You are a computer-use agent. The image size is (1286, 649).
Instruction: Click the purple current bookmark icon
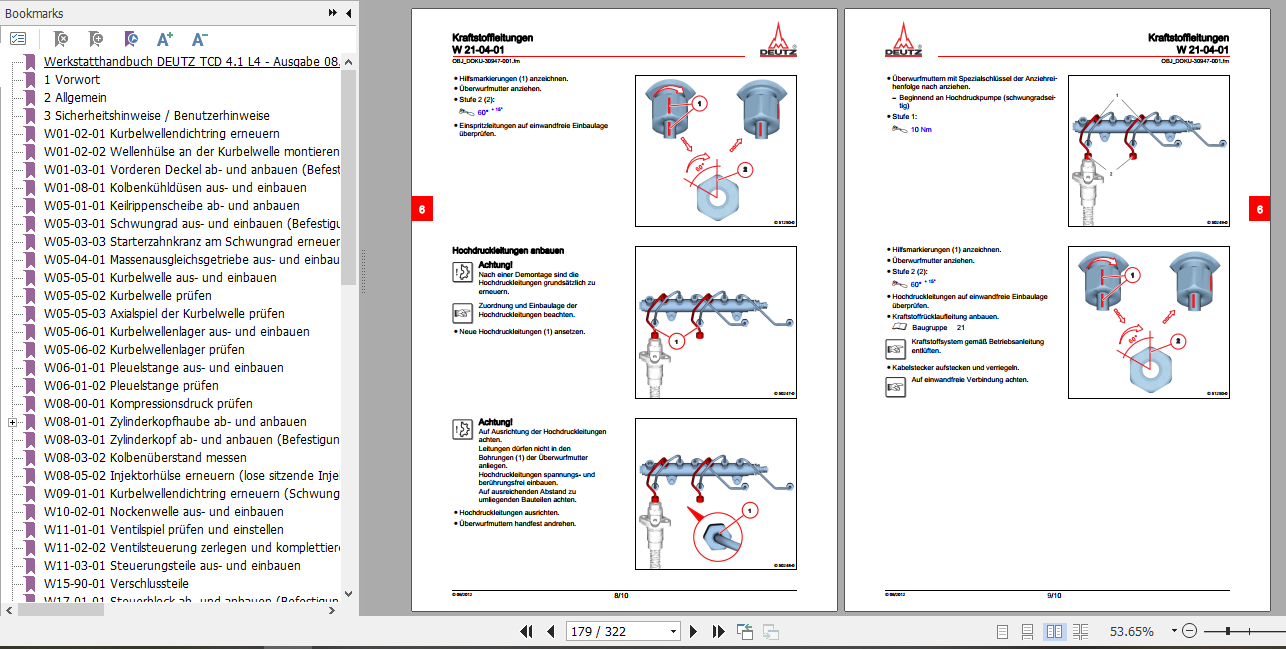(131, 39)
